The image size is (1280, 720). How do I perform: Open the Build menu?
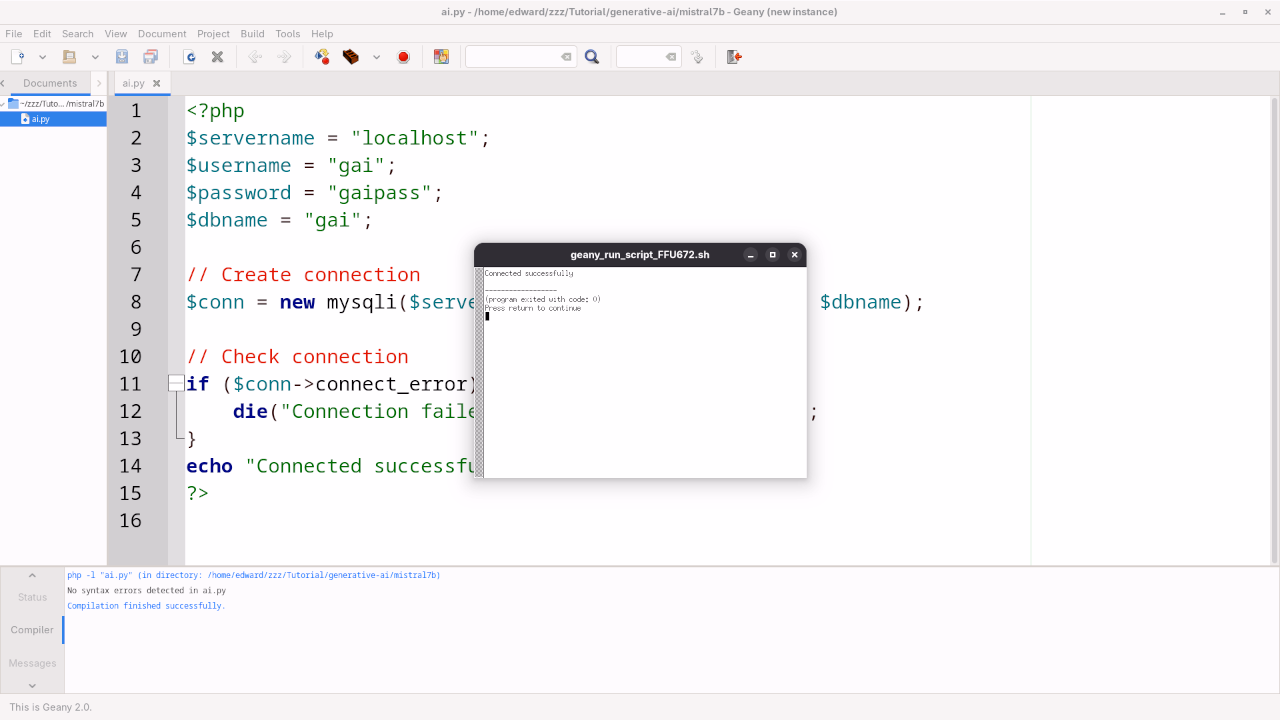(x=252, y=34)
